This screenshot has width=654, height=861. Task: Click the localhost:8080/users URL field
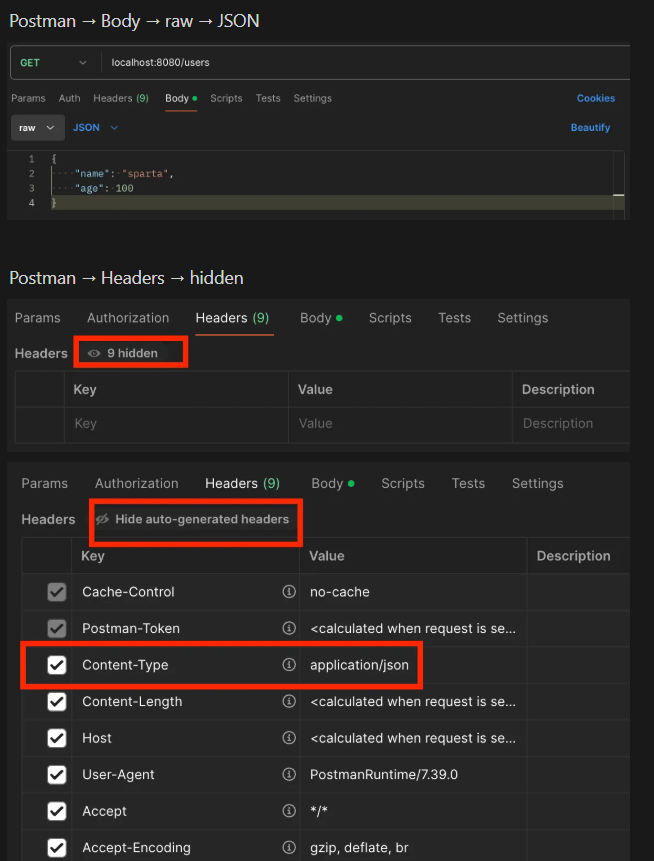tap(365, 63)
